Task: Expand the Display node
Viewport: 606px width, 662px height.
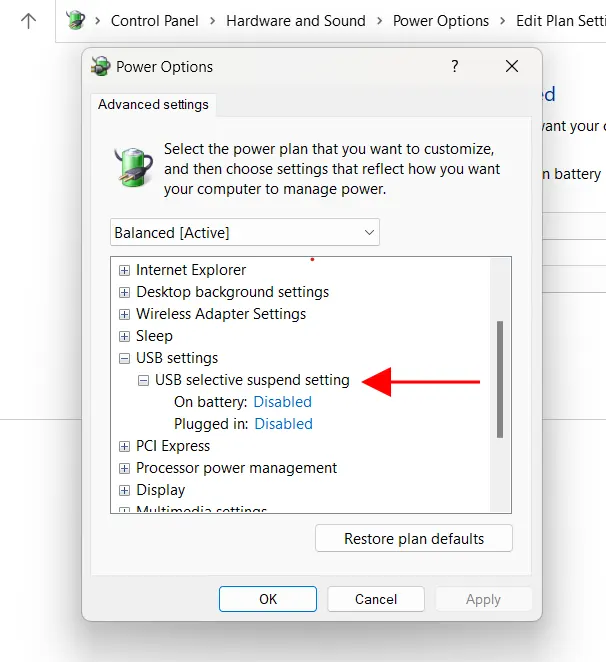Action: pyautogui.click(x=124, y=490)
